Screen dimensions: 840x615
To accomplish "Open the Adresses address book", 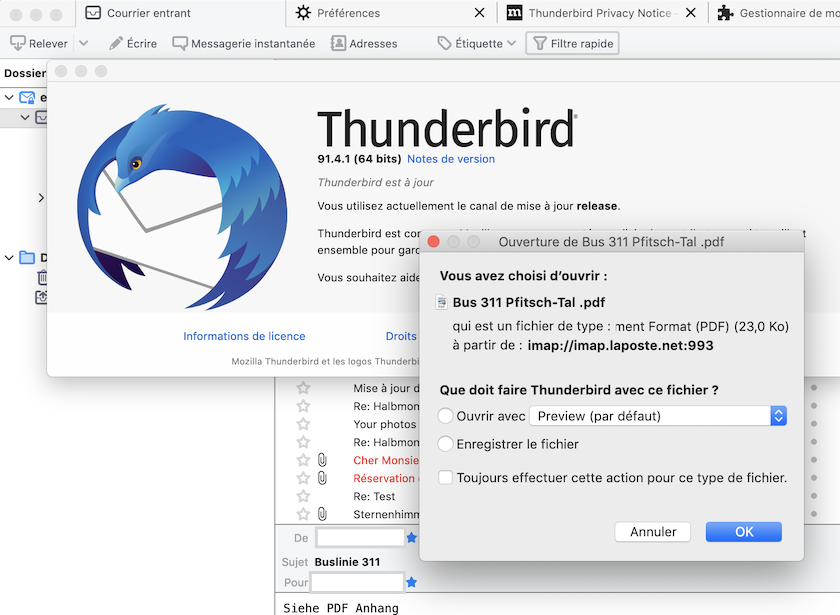I will pyautogui.click(x=364, y=43).
